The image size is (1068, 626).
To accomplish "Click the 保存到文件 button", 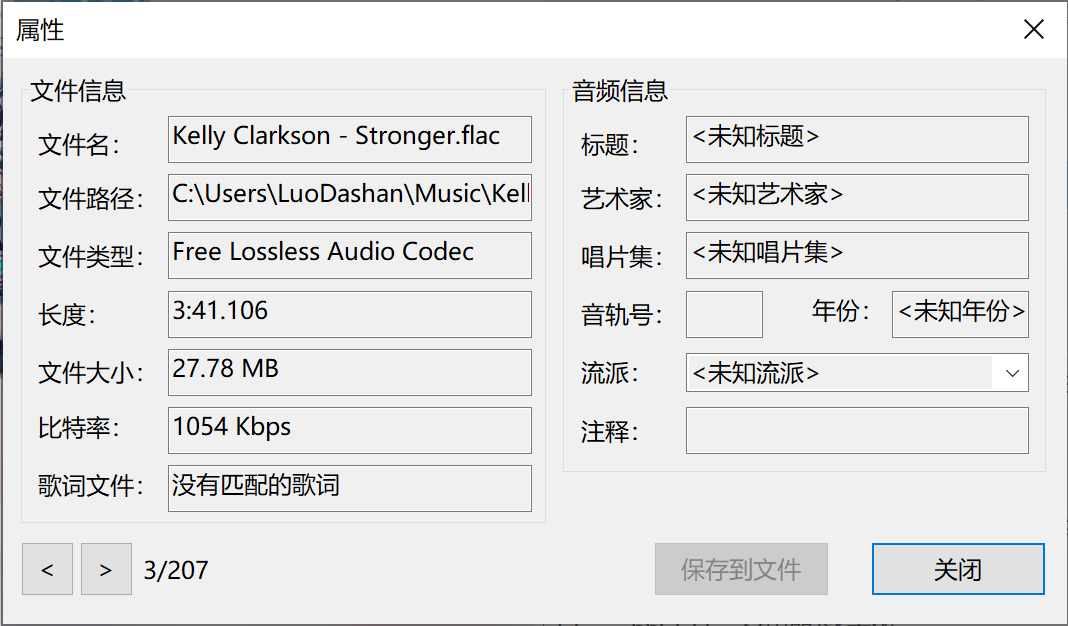I will (741, 569).
